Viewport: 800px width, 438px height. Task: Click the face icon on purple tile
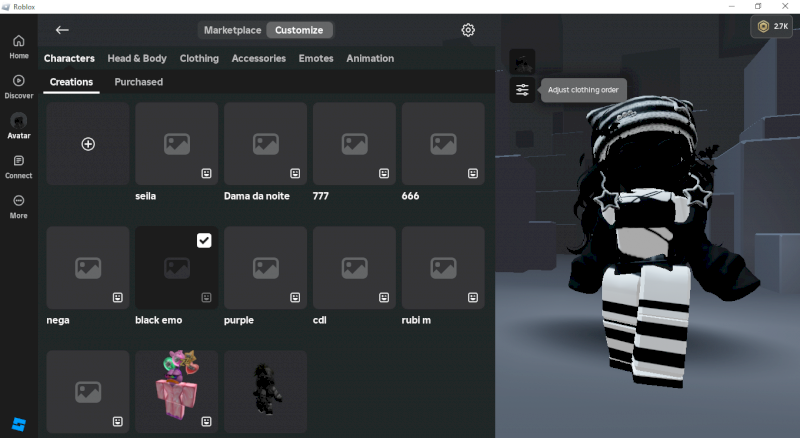(295, 298)
